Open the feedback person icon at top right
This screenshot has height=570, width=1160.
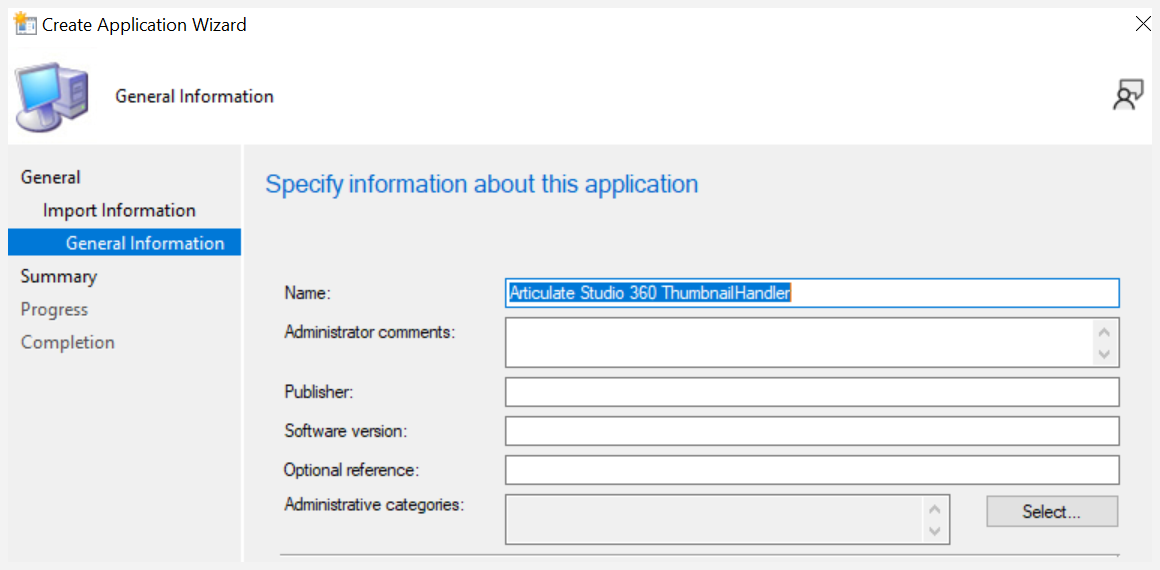coord(1128,96)
